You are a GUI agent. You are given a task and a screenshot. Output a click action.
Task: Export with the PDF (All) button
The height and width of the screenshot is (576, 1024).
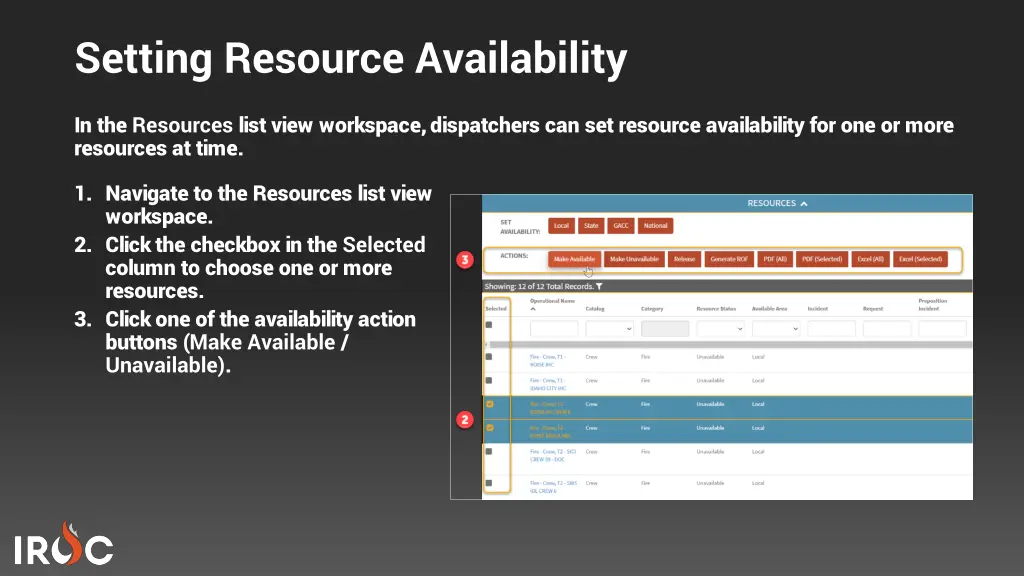coord(775,259)
